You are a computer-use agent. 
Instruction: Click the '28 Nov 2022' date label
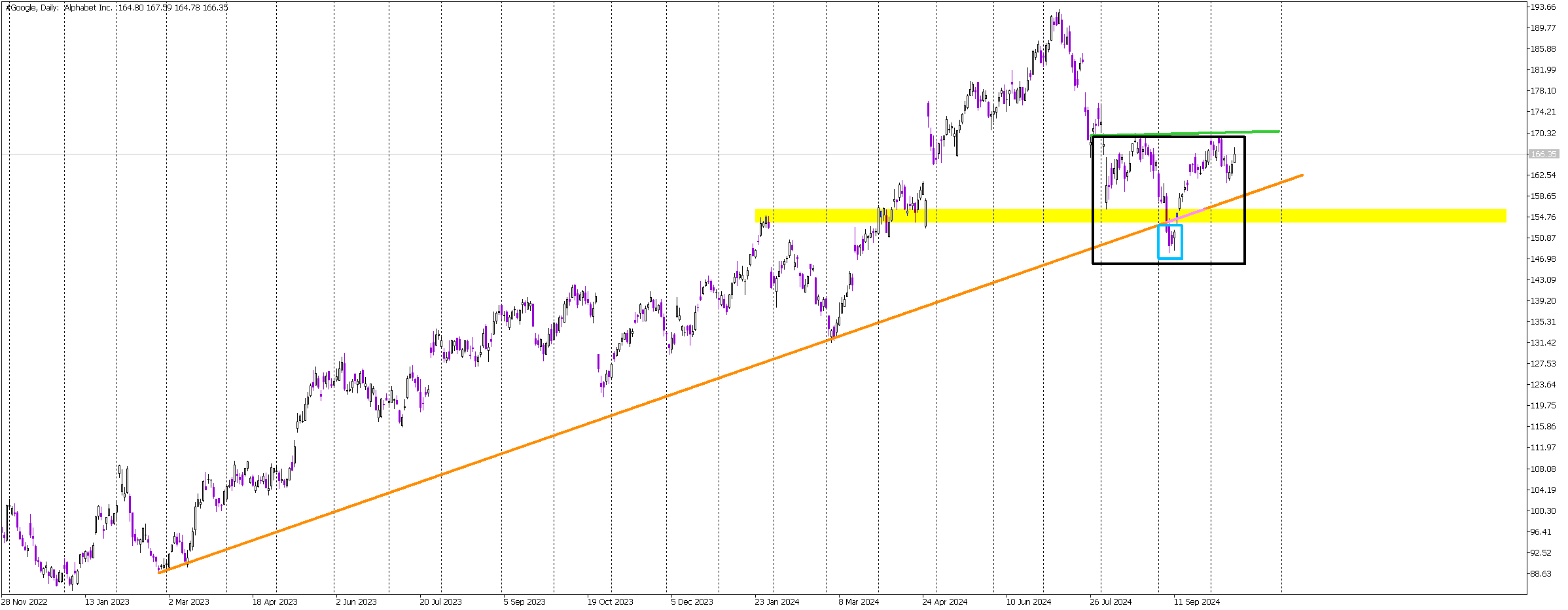point(24,602)
